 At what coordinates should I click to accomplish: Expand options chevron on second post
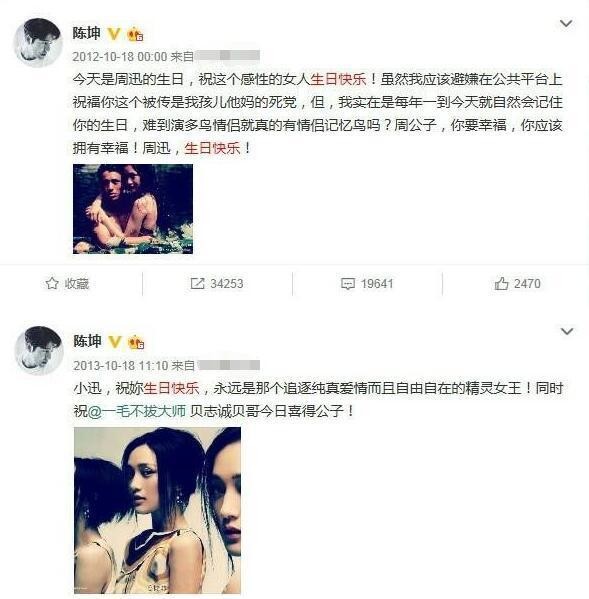[x=567, y=331]
